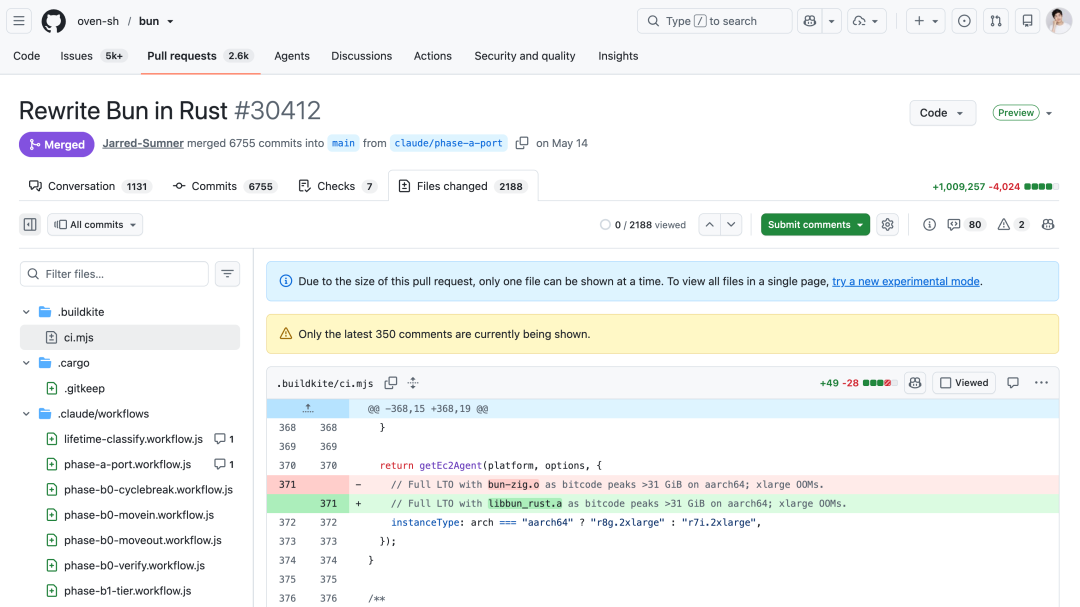Mark ci.mjs as Viewed
This screenshot has width=1080, height=607.
coord(964,382)
